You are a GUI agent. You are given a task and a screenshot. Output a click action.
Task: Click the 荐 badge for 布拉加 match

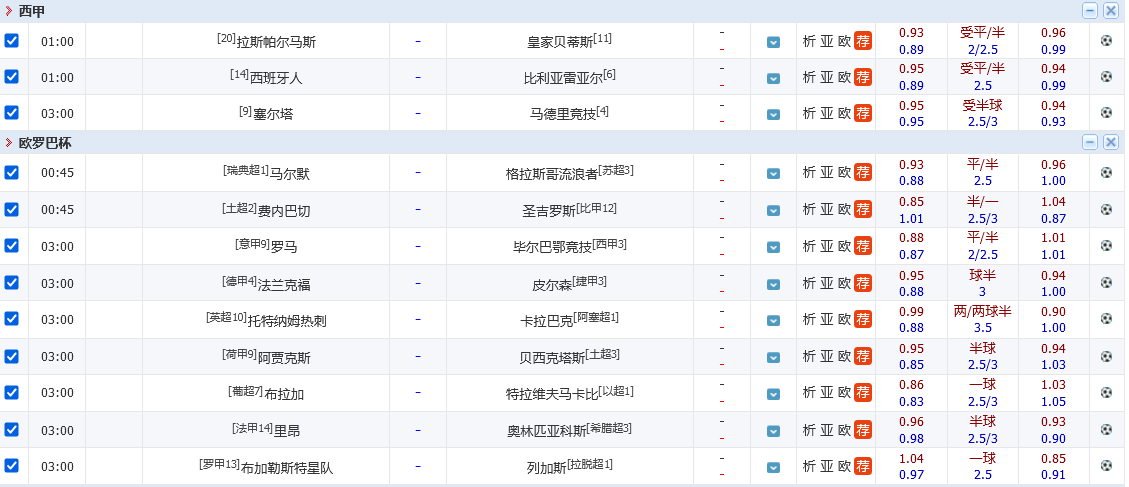862,393
